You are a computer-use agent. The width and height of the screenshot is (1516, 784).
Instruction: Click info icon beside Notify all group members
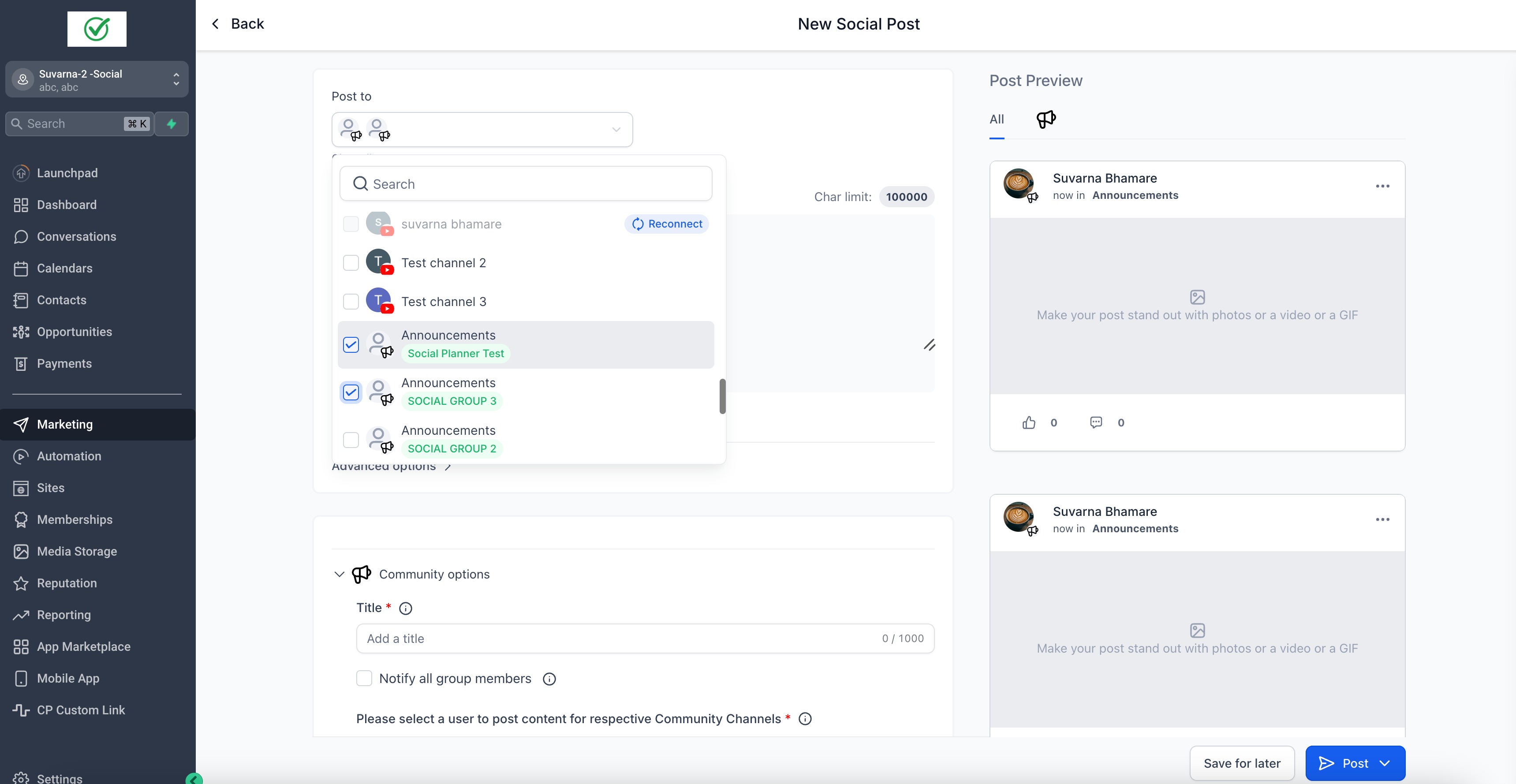(549, 679)
